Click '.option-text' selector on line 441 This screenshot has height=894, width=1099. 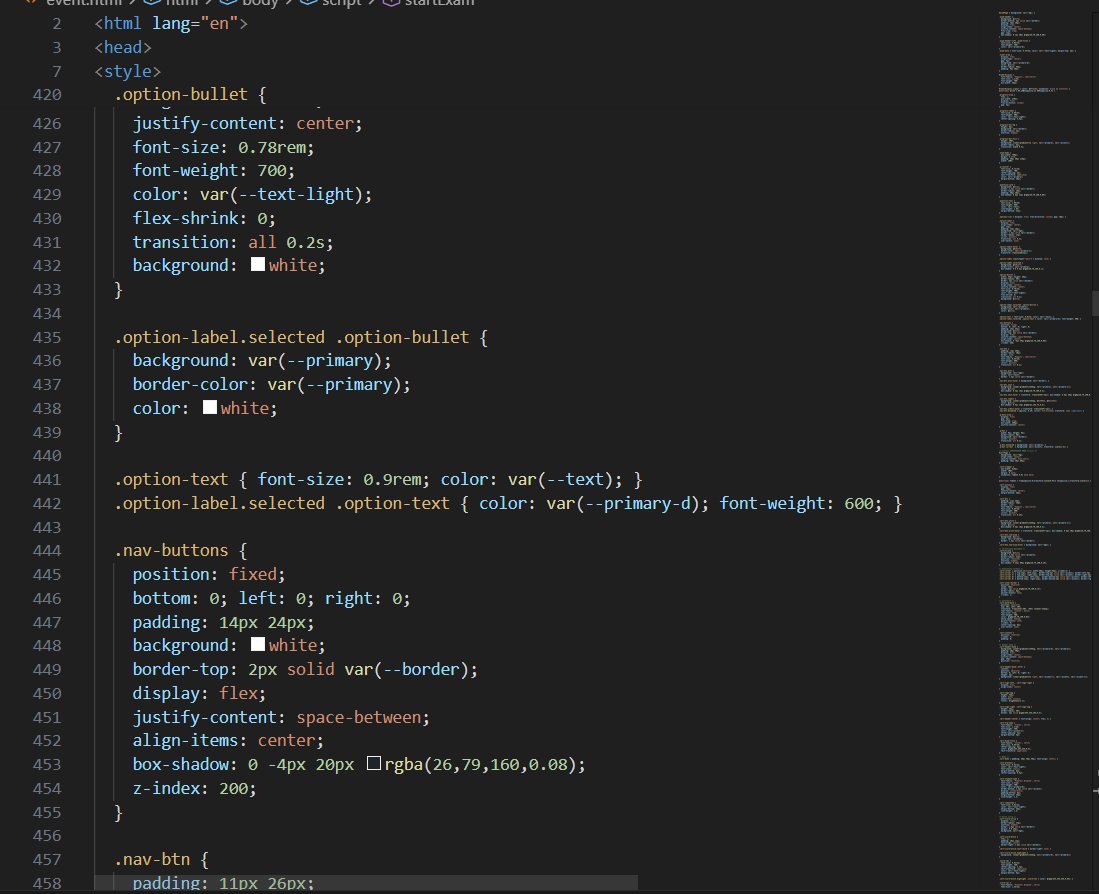pos(171,479)
